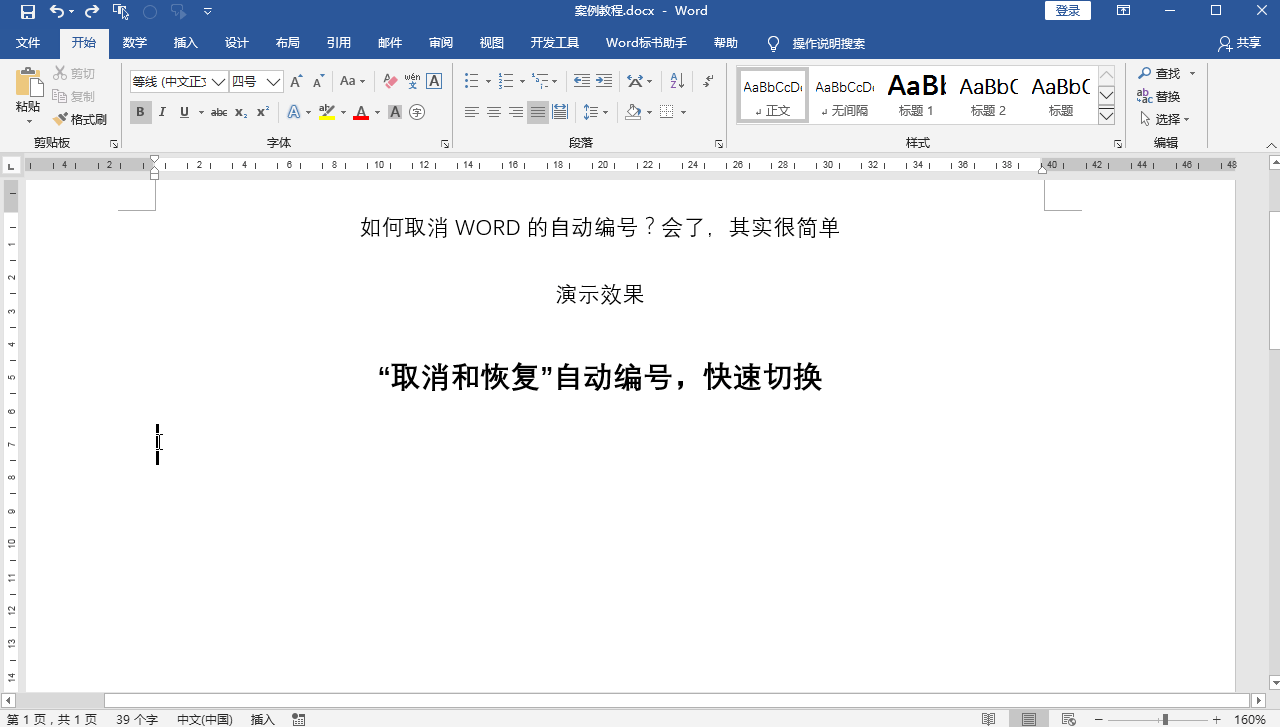Toggle strikethrough formatting
1280x727 pixels.
pyautogui.click(x=219, y=112)
